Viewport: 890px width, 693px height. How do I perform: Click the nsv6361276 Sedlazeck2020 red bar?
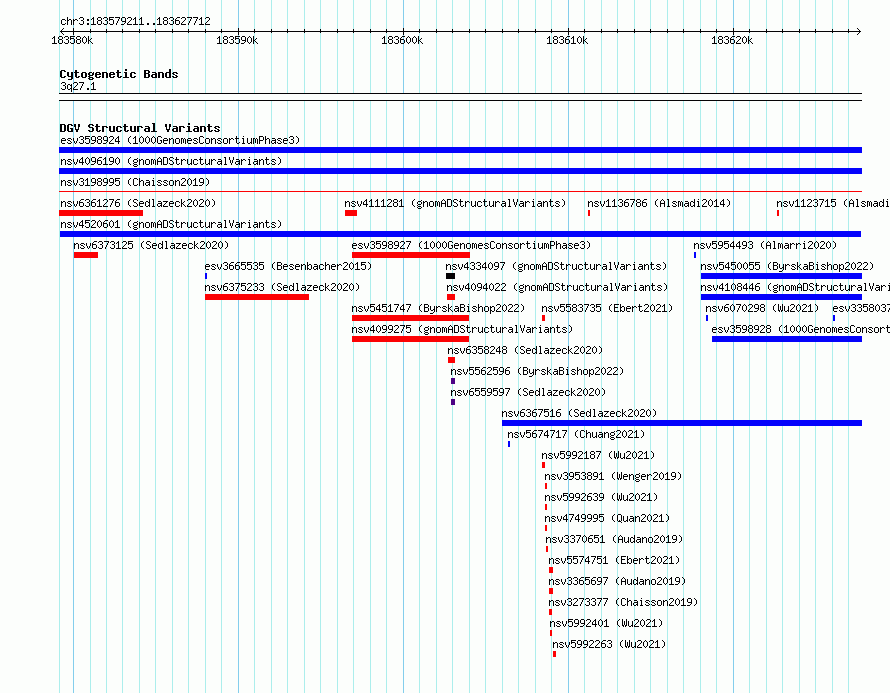tap(101, 213)
